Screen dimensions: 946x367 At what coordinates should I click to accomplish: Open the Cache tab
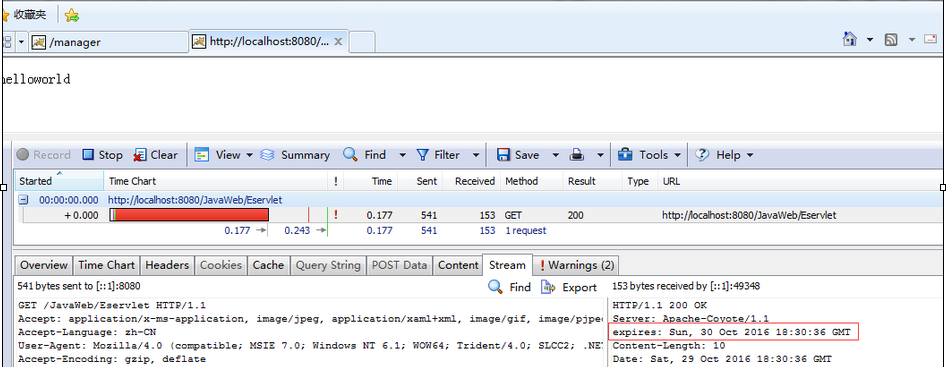click(x=268, y=265)
